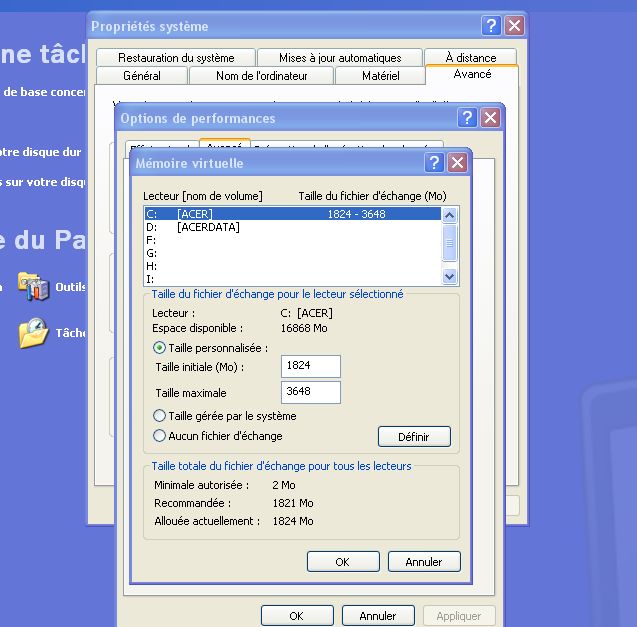637x627 pixels.
Task: Click the Minimale autorisée value 2 Mo
Action: (x=284, y=485)
